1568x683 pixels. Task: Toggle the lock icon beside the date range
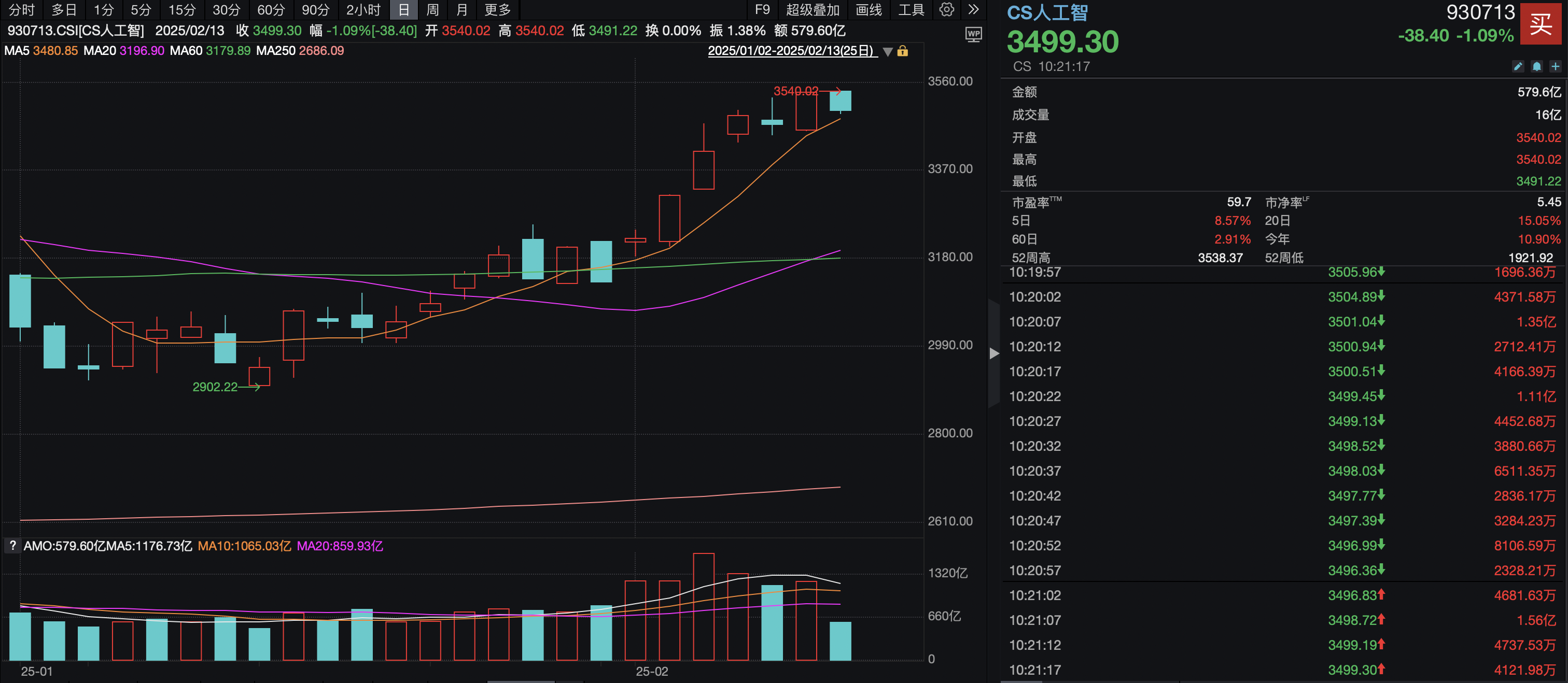(903, 52)
